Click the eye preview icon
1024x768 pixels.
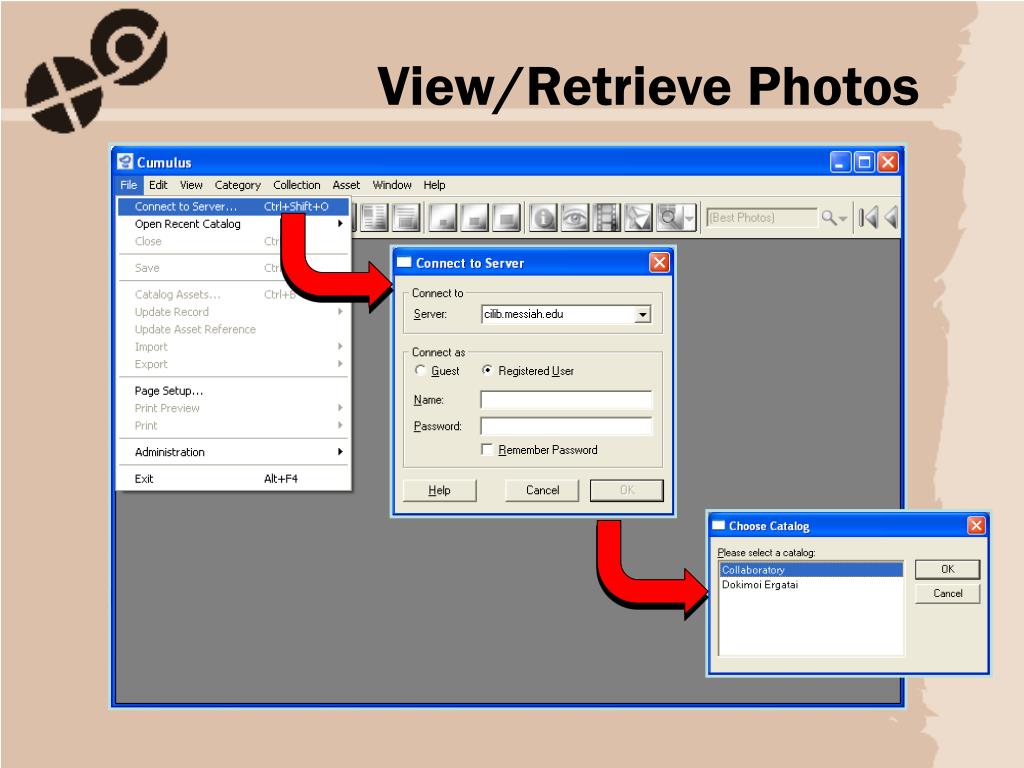[575, 217]
